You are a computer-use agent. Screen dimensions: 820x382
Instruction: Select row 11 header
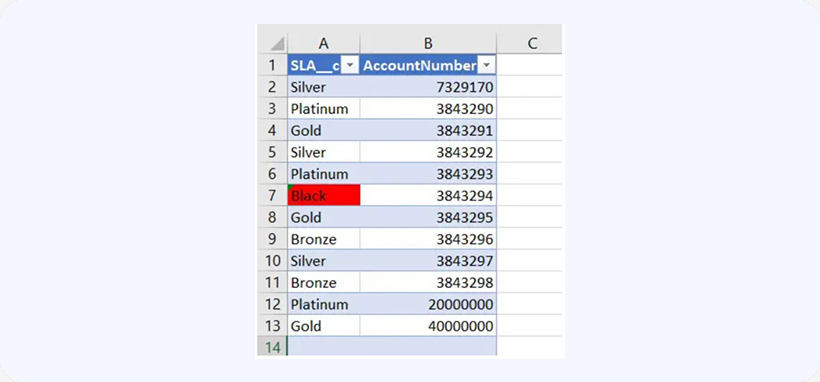[x=272, y=282]
